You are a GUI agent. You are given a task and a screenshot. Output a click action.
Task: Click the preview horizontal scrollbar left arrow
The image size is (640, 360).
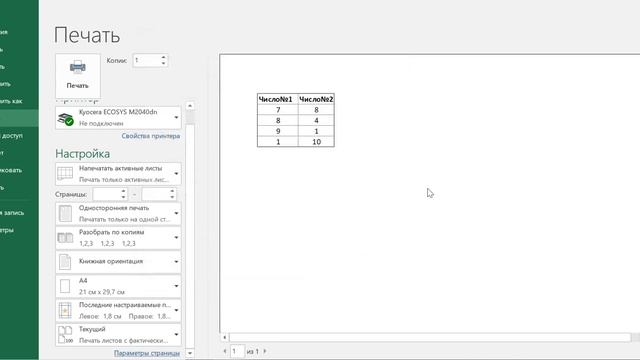click(224, 337)
